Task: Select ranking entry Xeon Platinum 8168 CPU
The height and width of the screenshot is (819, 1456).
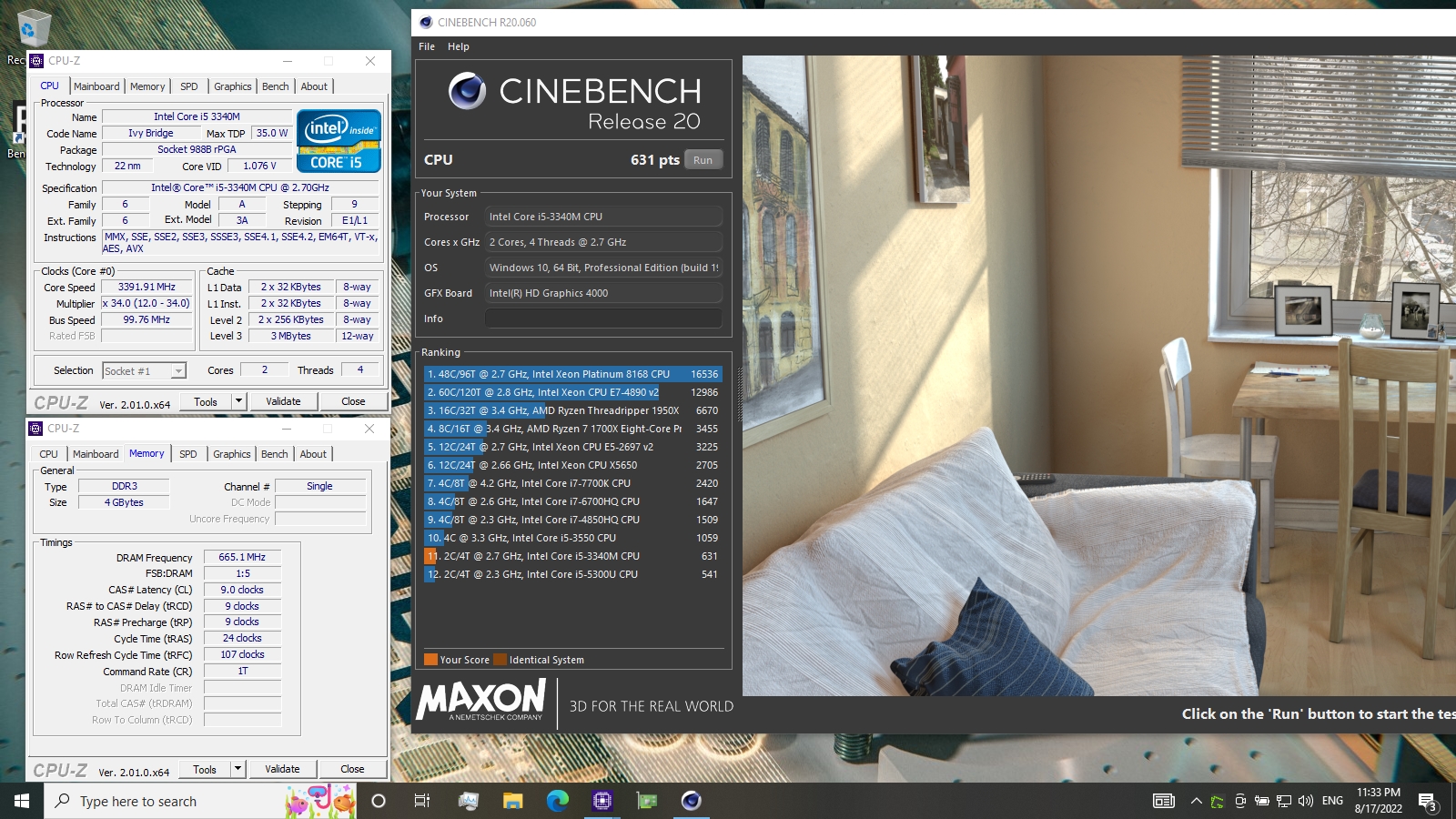Action: (573, 374)
